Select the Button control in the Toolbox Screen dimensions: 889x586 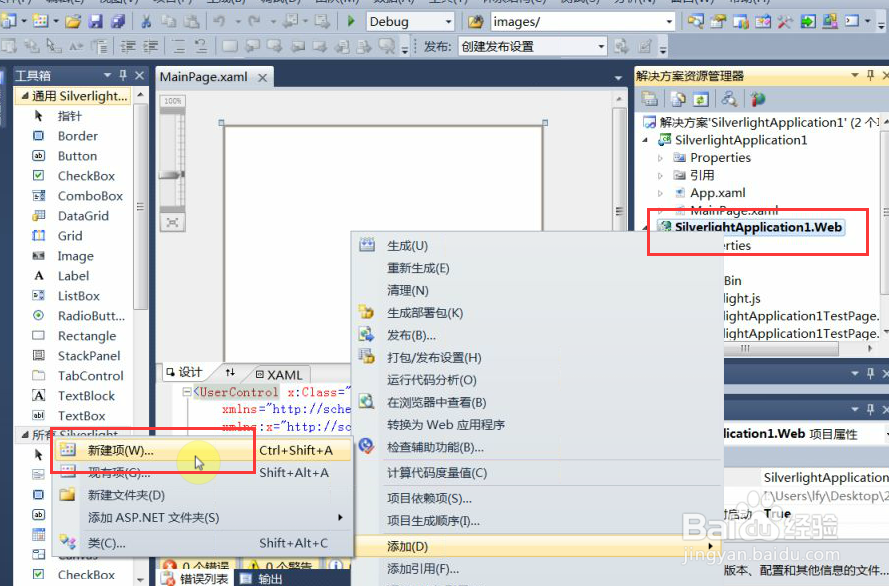point(77,156)
